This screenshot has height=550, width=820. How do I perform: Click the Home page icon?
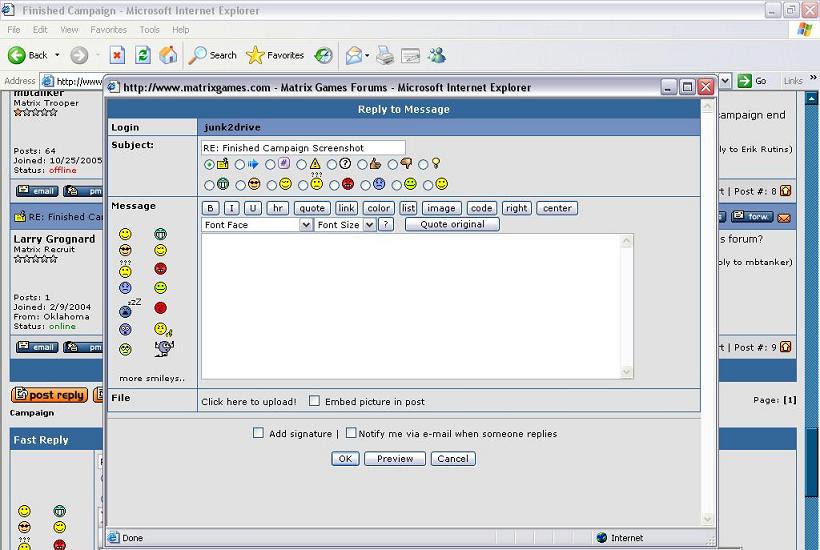tap(168, 55)
